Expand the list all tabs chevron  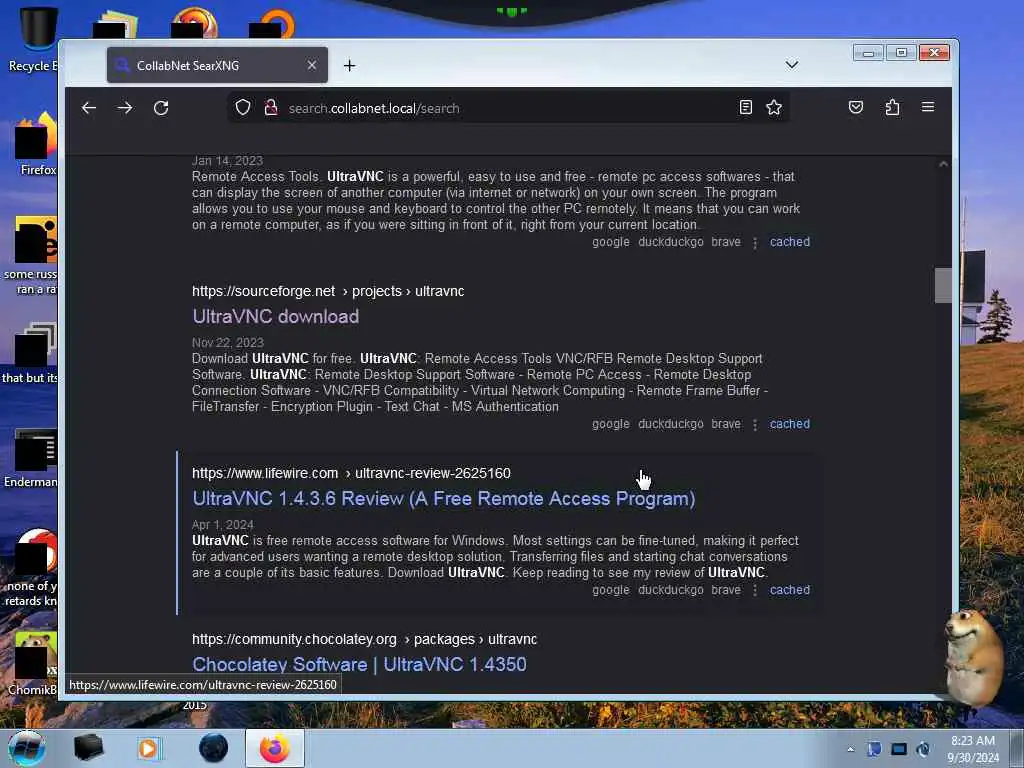pos(792,65)
